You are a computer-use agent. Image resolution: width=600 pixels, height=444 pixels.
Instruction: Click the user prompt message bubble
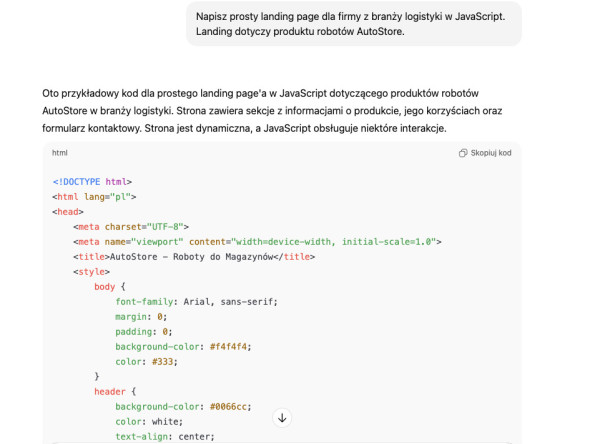coord(353,23)
